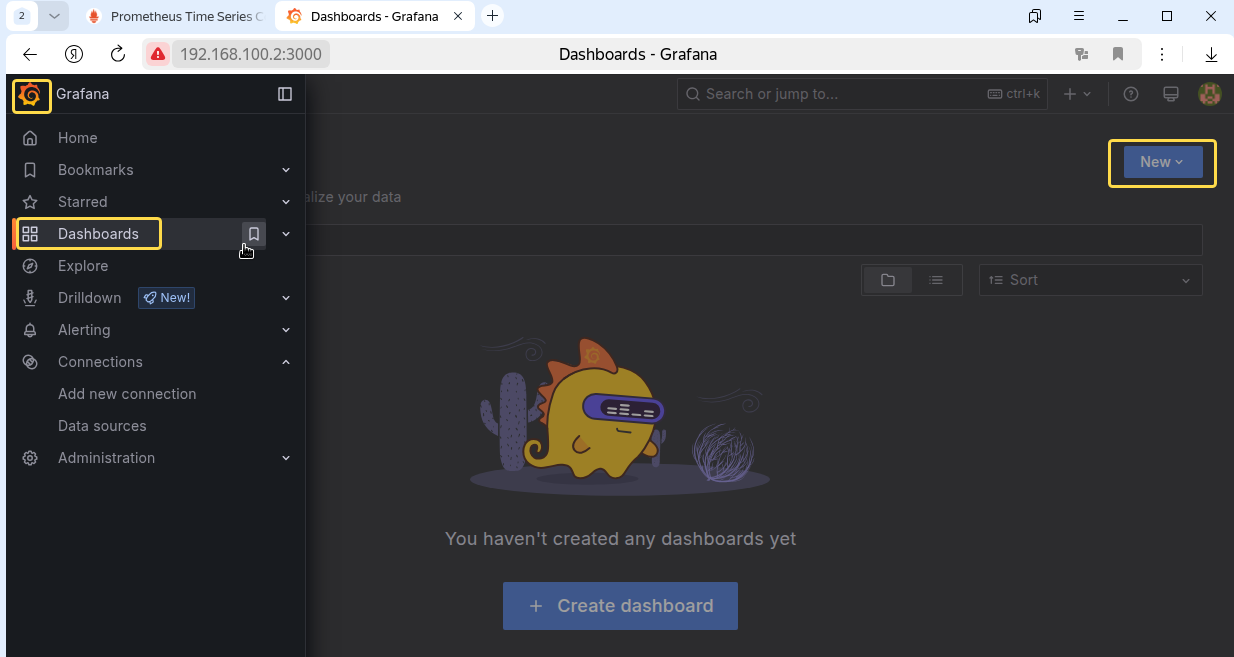The height and width of the screenshot is (657, 1234).
Task: Expand the browser tab group dropdown arrow
Action: click(x=54, y=16)
